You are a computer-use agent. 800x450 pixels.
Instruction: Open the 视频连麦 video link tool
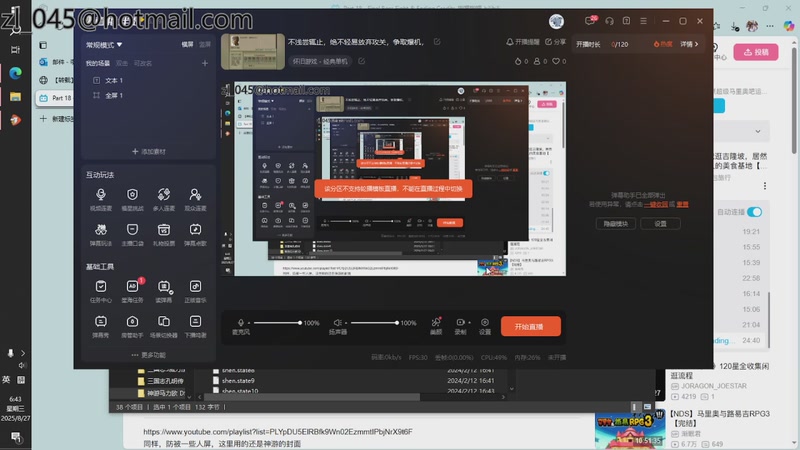(x=101, y=198)
